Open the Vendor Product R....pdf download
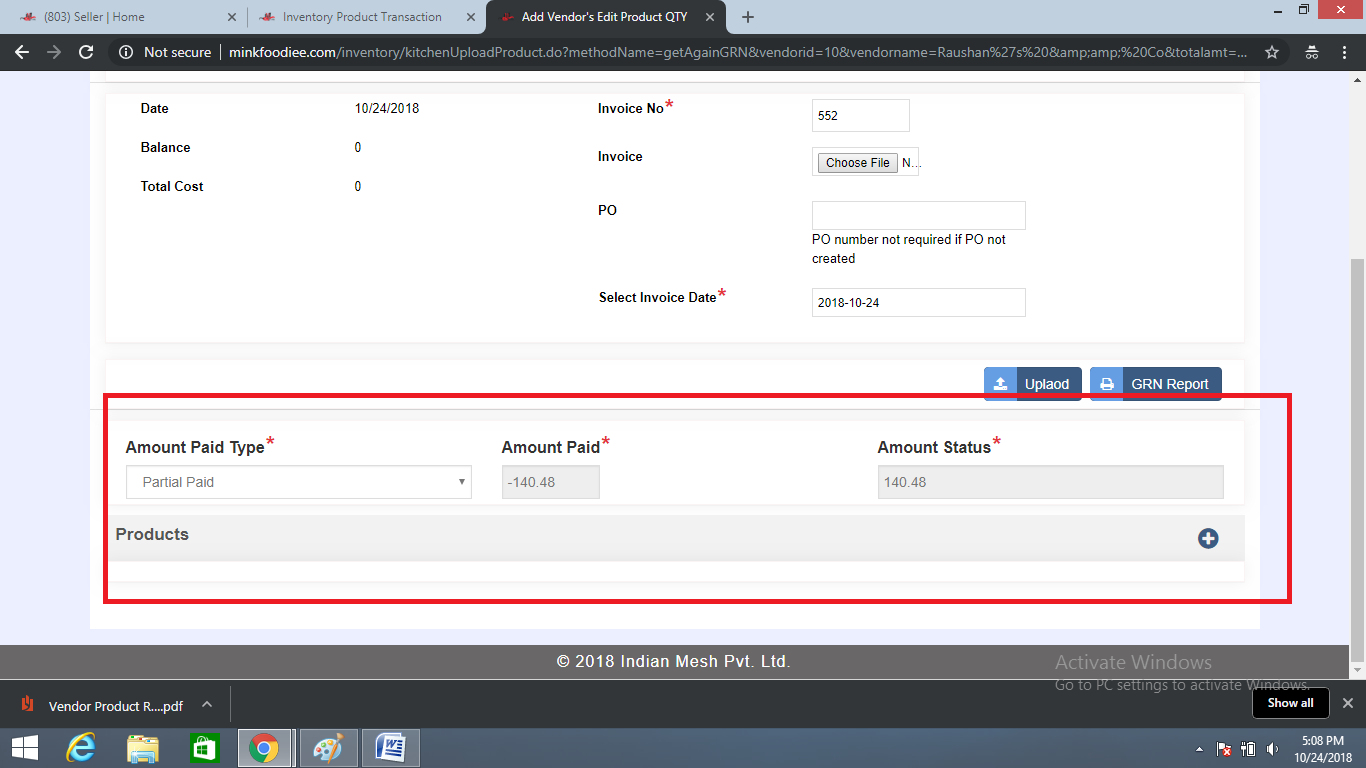1366x768 pixels. (x=103, y=705)
